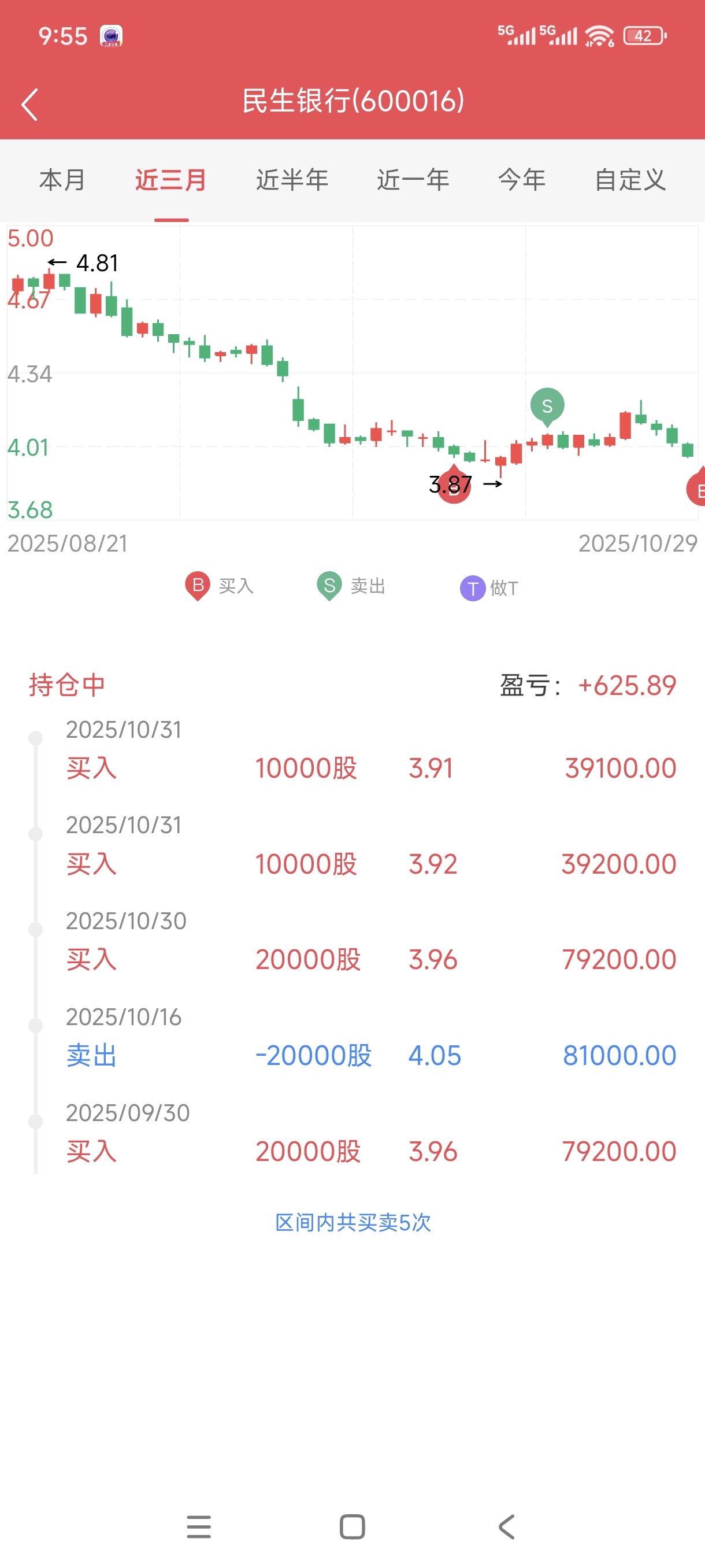Open the 买入 row priced 3.91
The width and height of the screenshot is (705, 1568).
click(x=353, y=752)
